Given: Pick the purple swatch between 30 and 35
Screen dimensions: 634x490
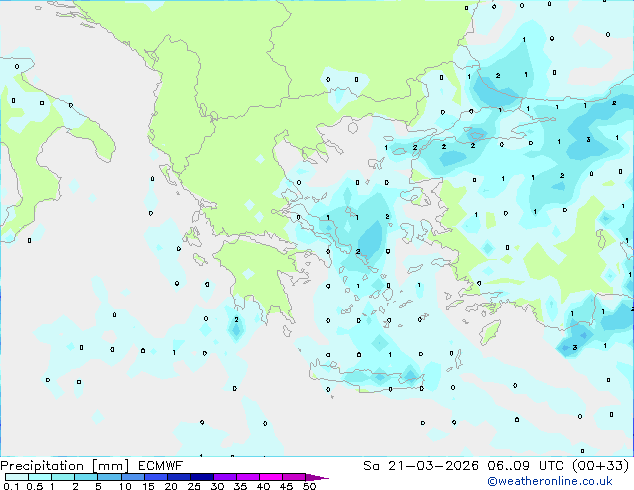Looking at the screenshot, I should (x=225, y=477).
